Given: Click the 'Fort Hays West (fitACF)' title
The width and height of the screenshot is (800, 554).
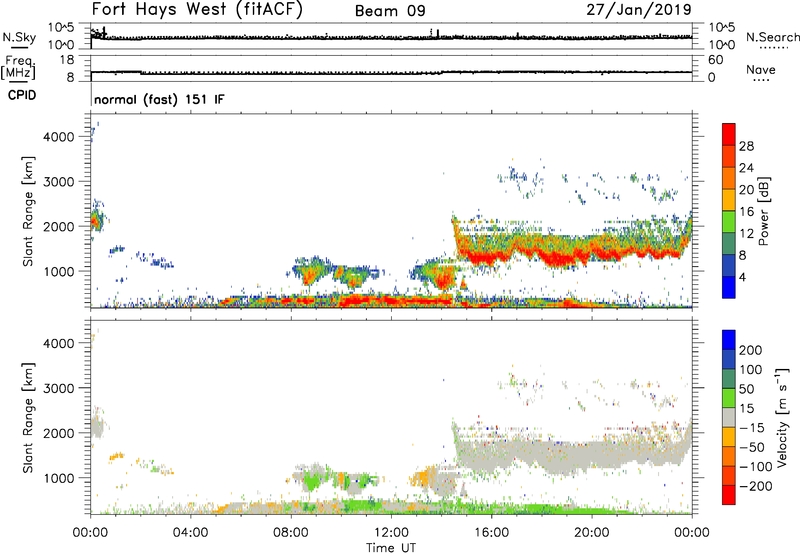Looking at the screenshot, I should [197, 10].
